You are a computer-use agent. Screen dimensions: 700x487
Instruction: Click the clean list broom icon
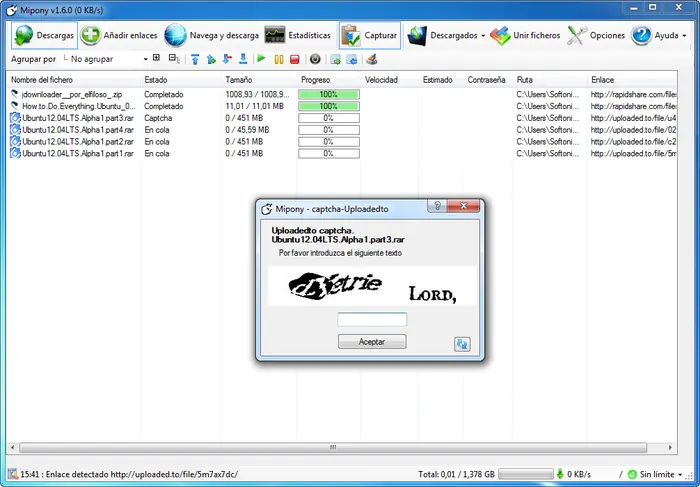point(372,59)
